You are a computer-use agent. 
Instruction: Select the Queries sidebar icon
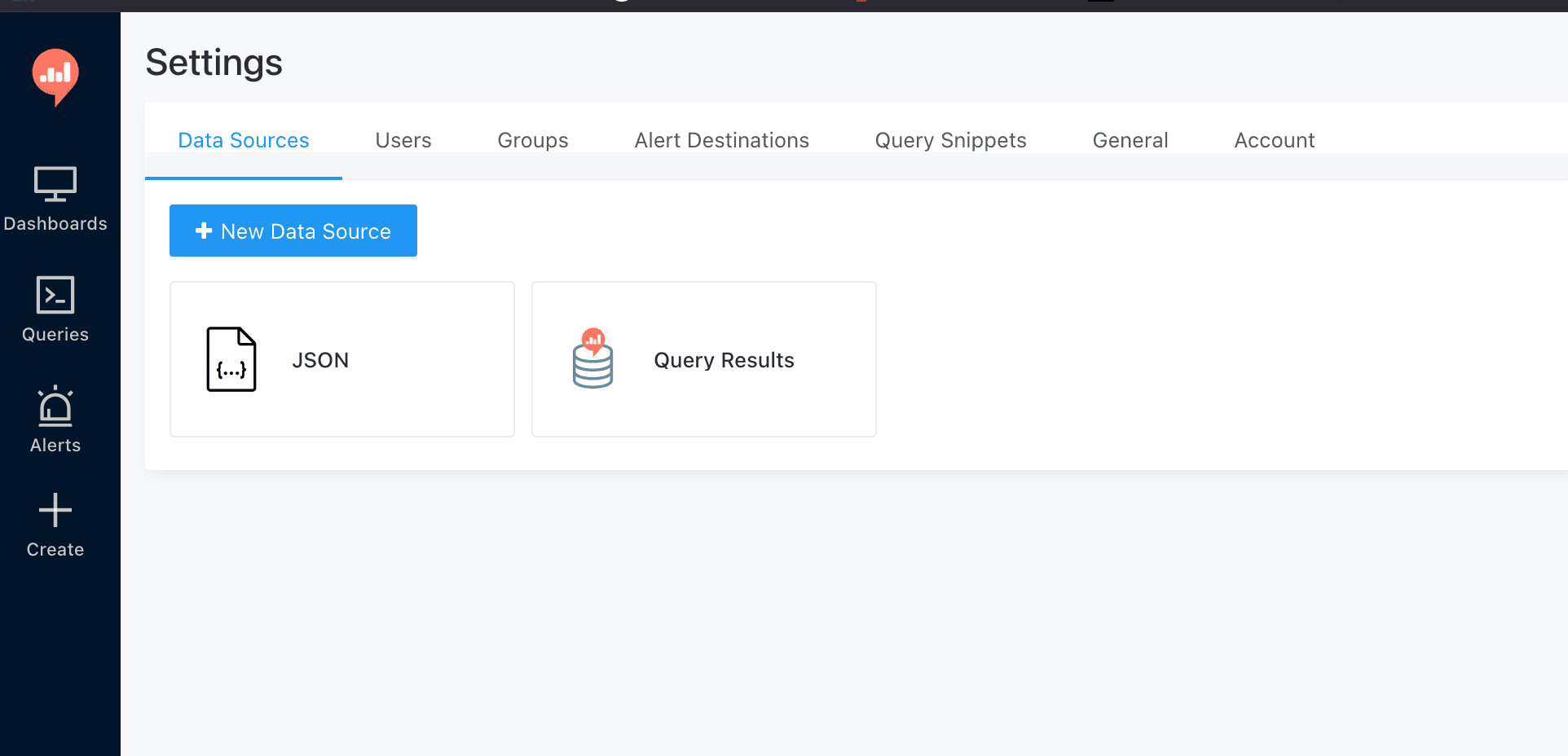[x=55, y=295]
